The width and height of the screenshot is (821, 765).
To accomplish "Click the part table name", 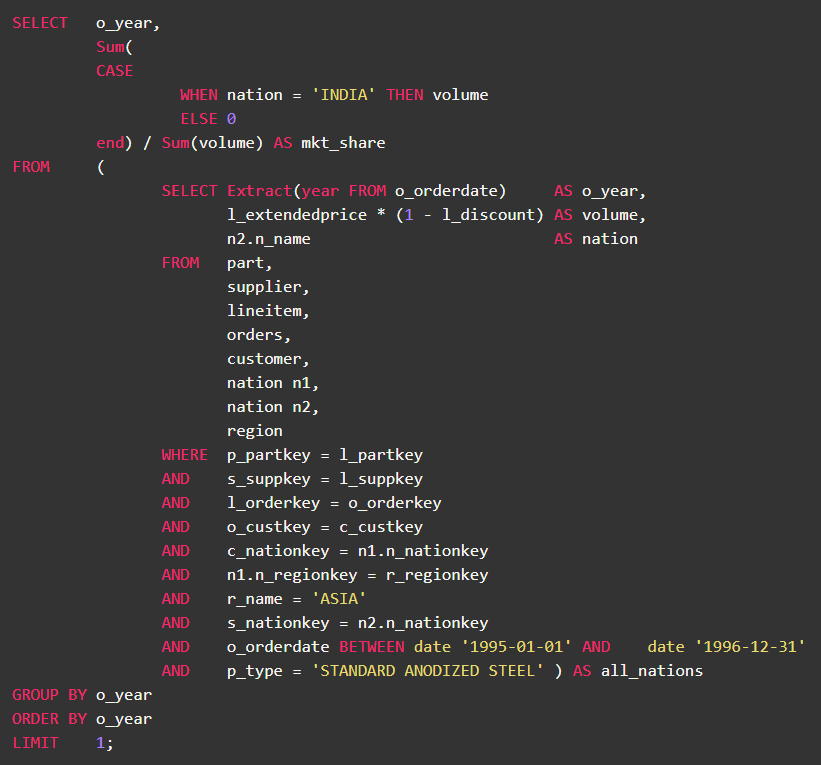I will 246,263.
